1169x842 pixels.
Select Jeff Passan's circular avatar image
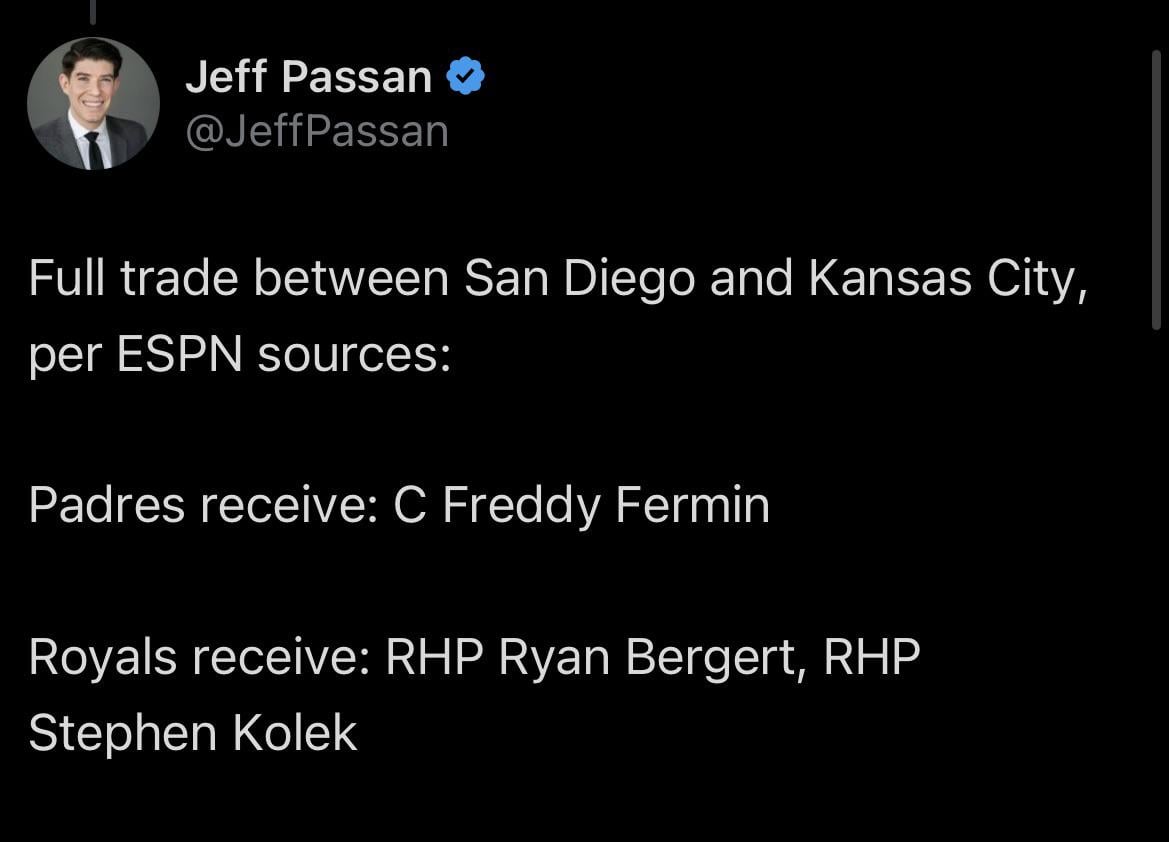92,103
